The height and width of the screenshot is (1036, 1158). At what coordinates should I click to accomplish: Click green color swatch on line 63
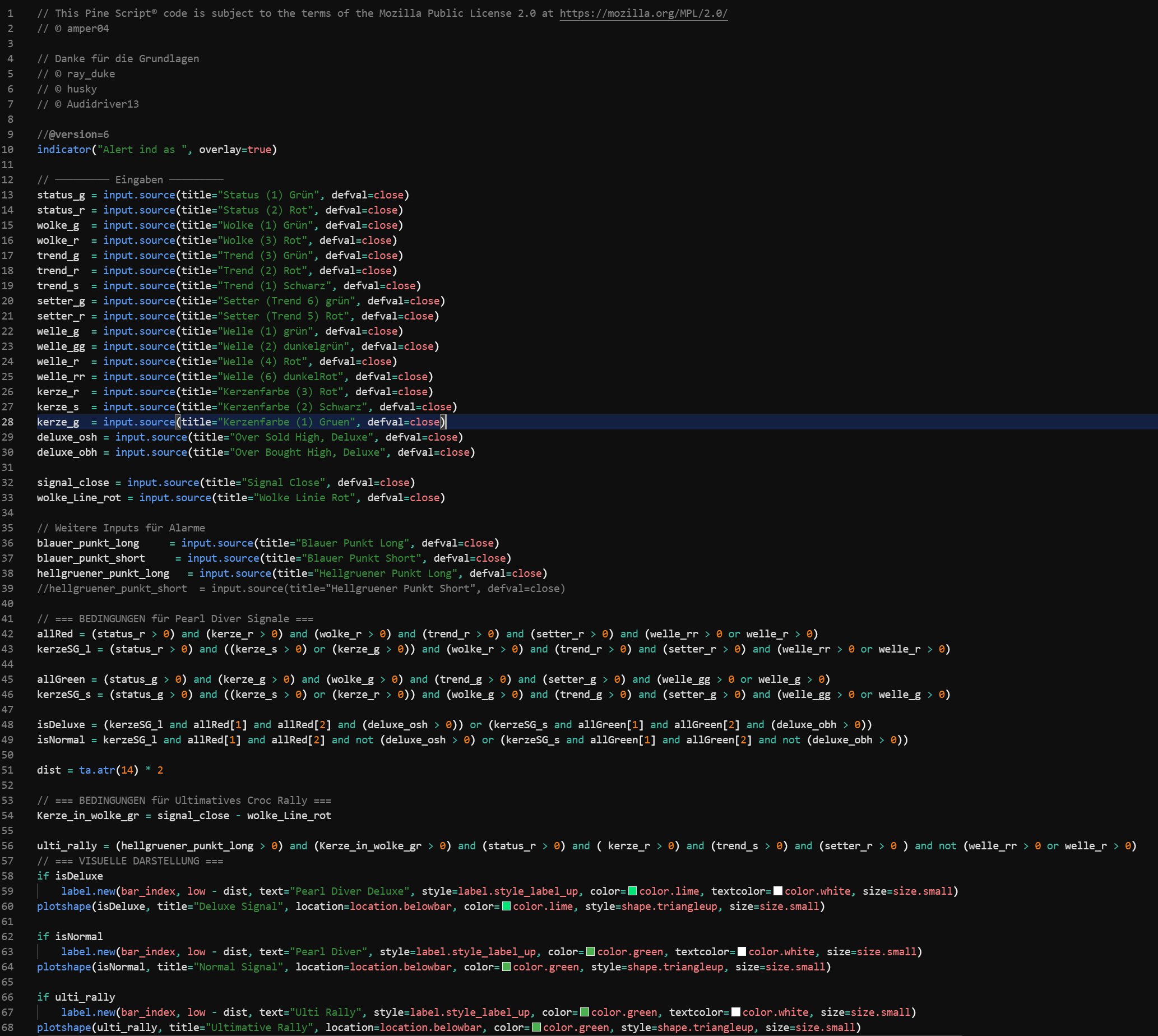590,952
